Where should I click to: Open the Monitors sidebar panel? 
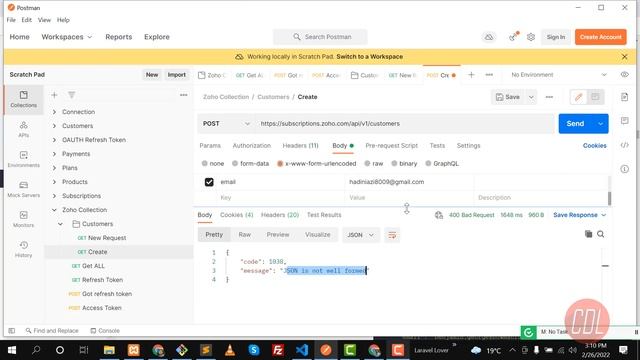pos(23,219)
